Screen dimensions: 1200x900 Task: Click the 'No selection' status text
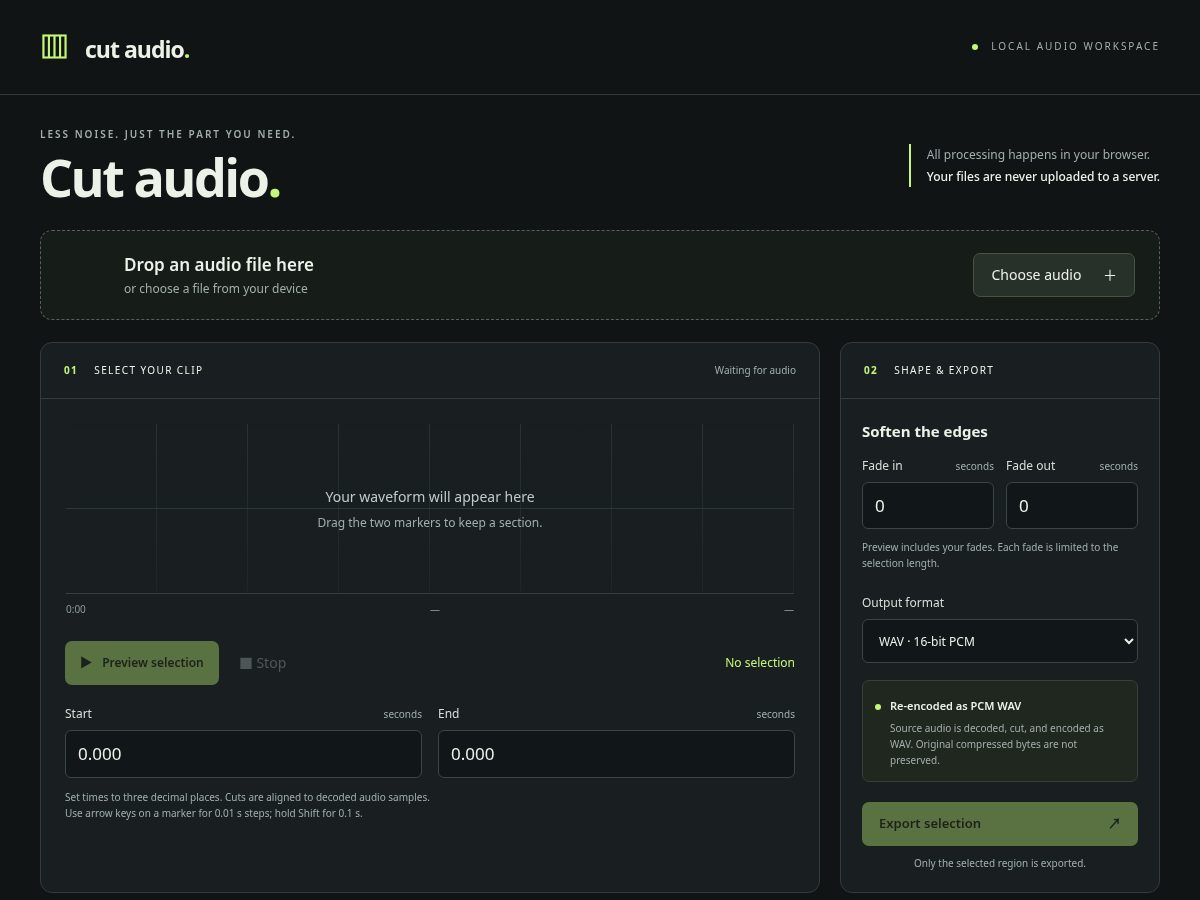click(760, 663)
